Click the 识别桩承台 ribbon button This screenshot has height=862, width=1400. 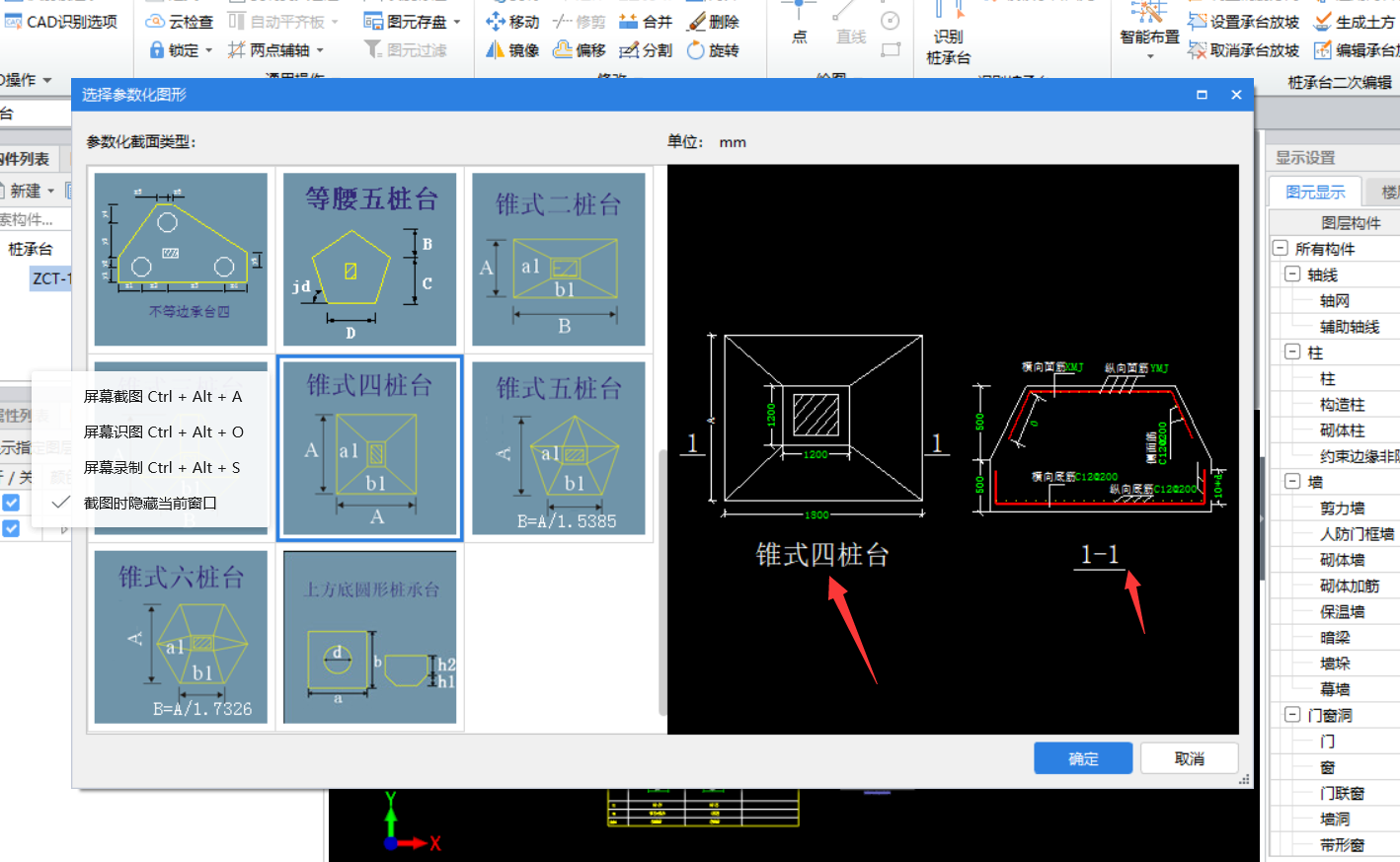[x=949, y=34]
